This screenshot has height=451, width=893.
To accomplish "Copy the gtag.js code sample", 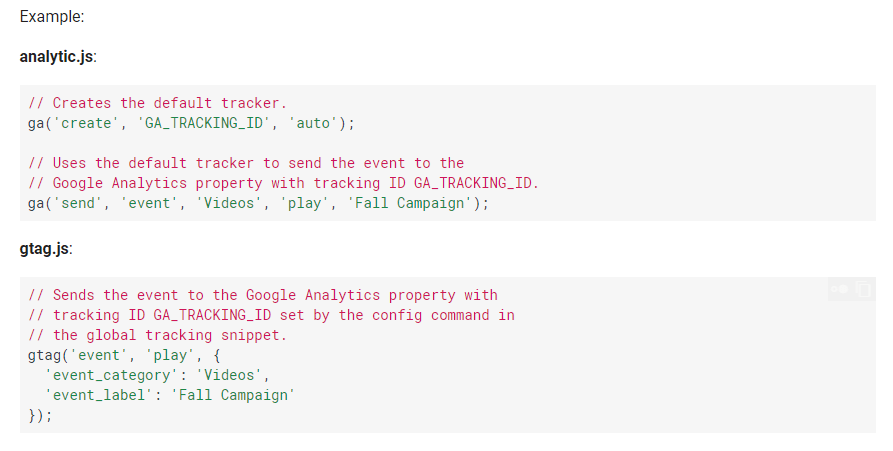I will pos(863,289).
